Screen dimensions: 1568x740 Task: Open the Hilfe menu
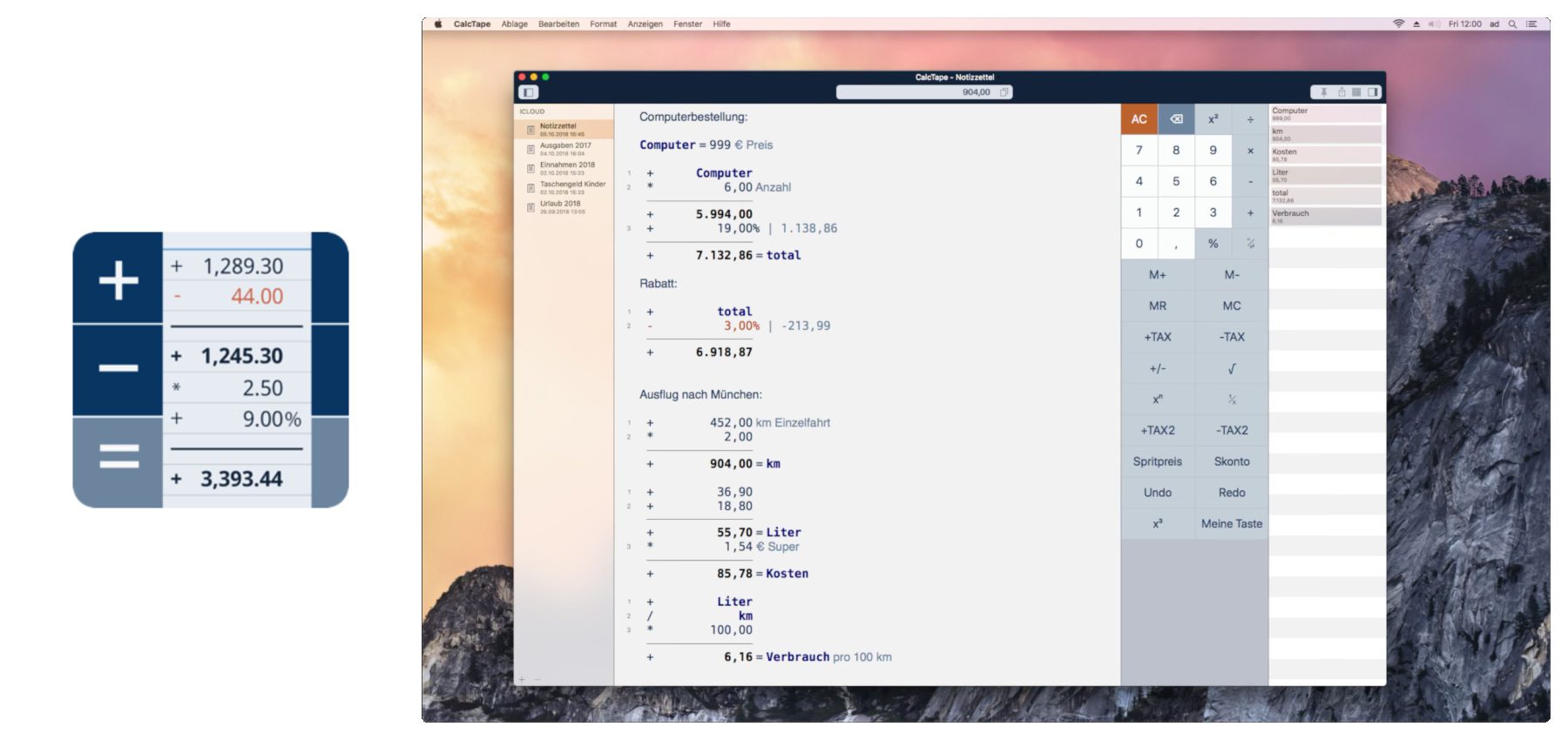point(721,24)
